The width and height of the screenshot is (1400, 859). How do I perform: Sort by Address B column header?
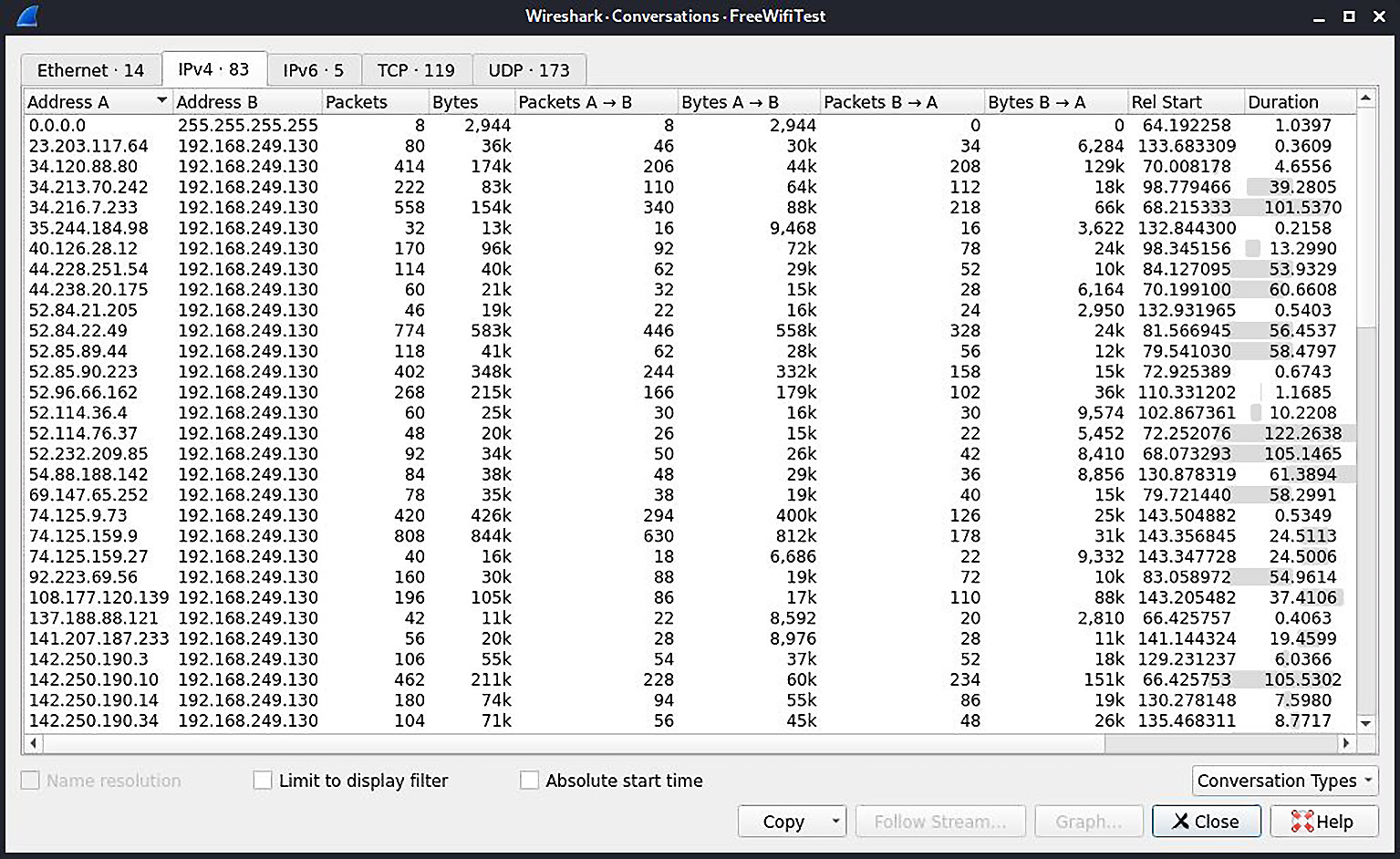[247, 101]
